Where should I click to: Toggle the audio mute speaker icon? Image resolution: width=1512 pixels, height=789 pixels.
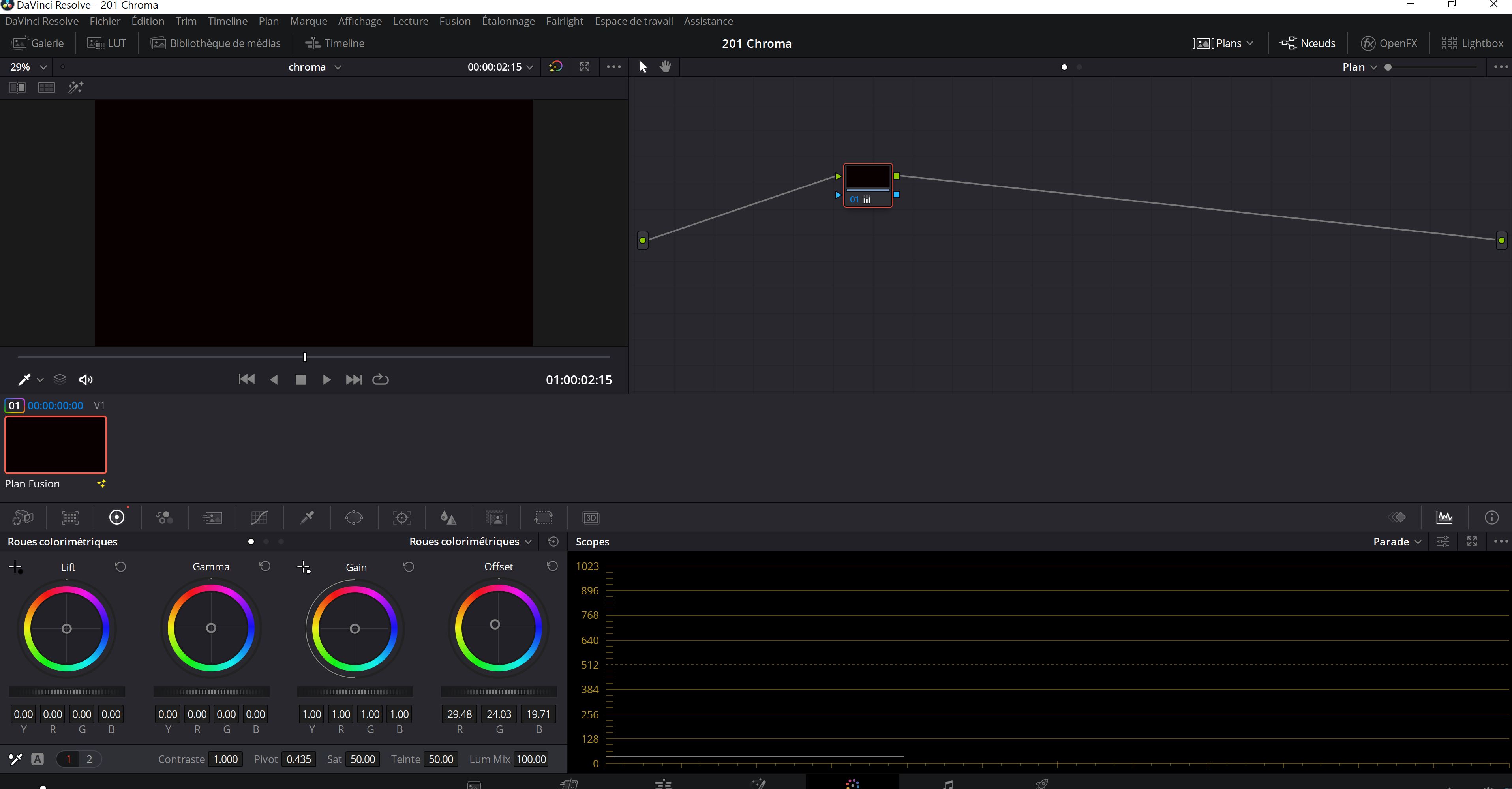click(86, 379)
